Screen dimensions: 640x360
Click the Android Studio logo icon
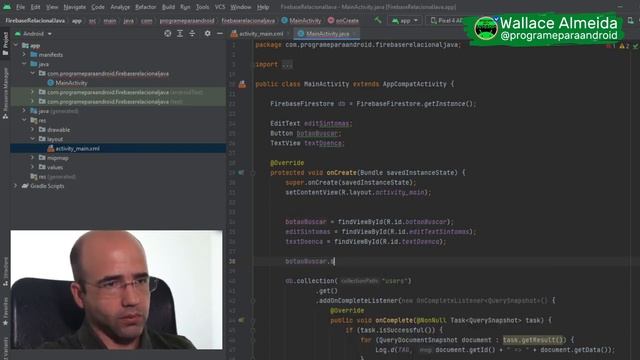click(7, 7)
